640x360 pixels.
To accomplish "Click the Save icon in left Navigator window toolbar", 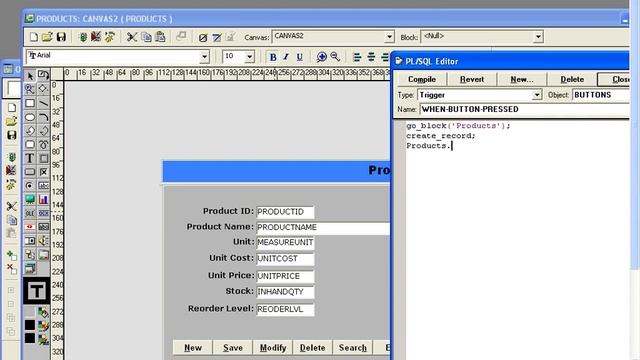I will pos(11,135).
